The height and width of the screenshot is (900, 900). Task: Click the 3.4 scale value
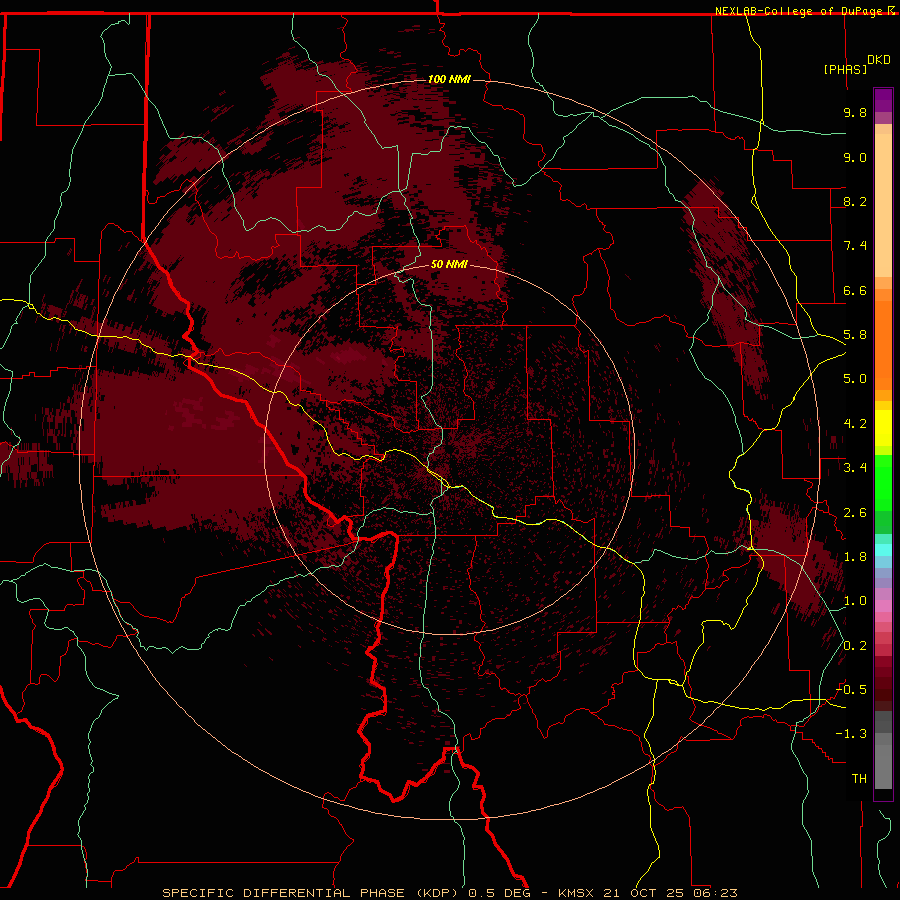[855, 468]
